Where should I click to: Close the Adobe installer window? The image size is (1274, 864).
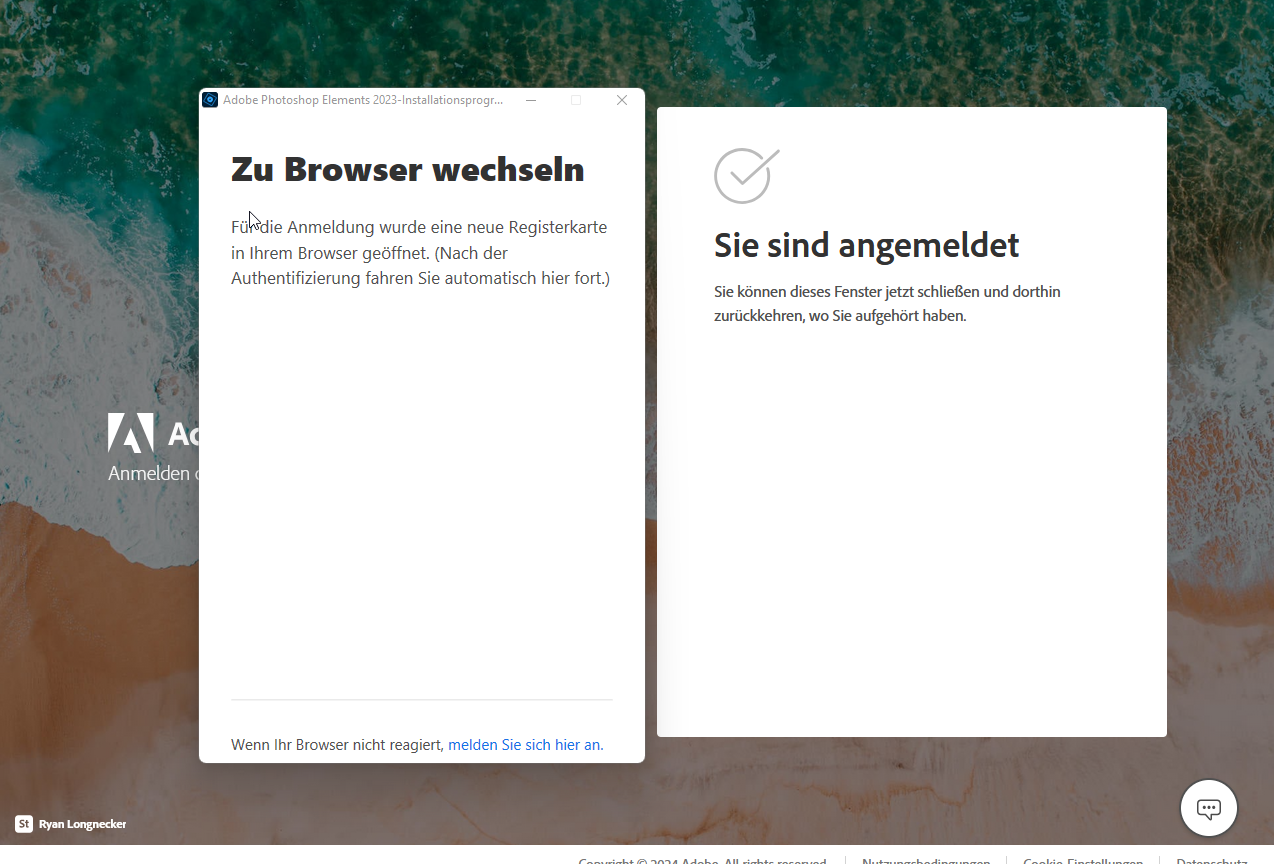pos(621,100)
